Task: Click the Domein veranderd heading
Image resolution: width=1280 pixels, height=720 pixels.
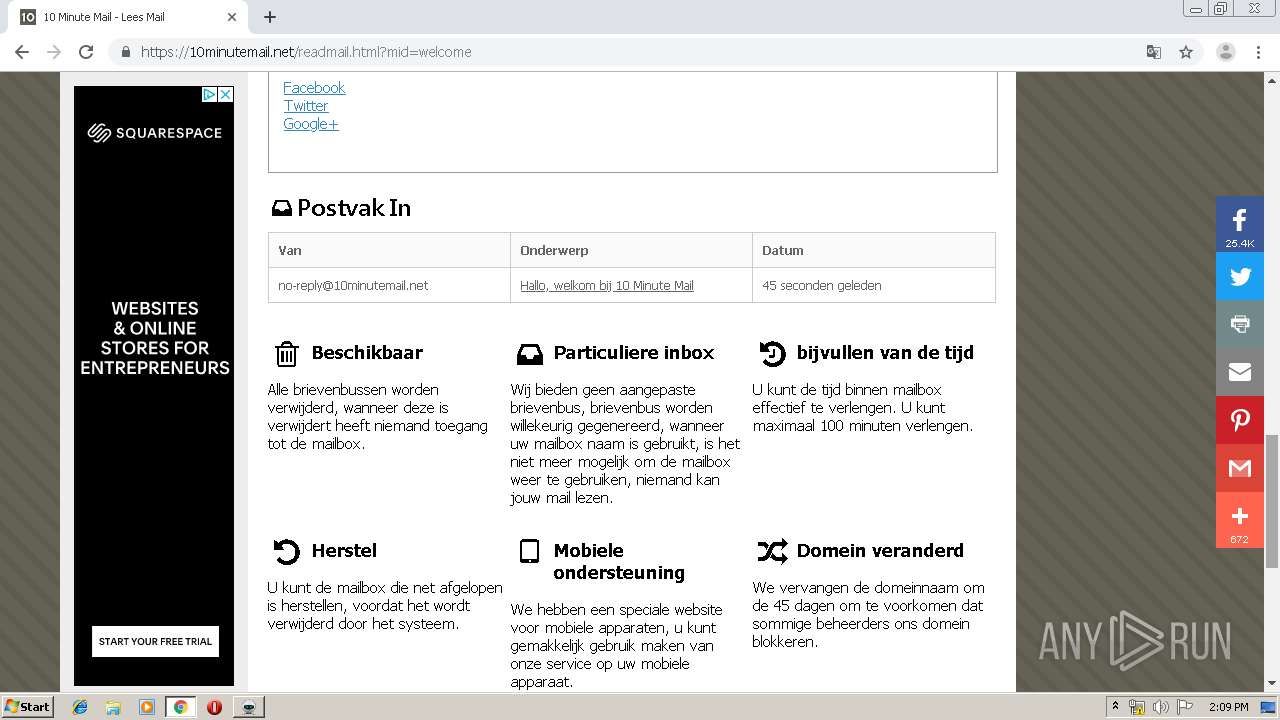Action: tap(880, 551)
